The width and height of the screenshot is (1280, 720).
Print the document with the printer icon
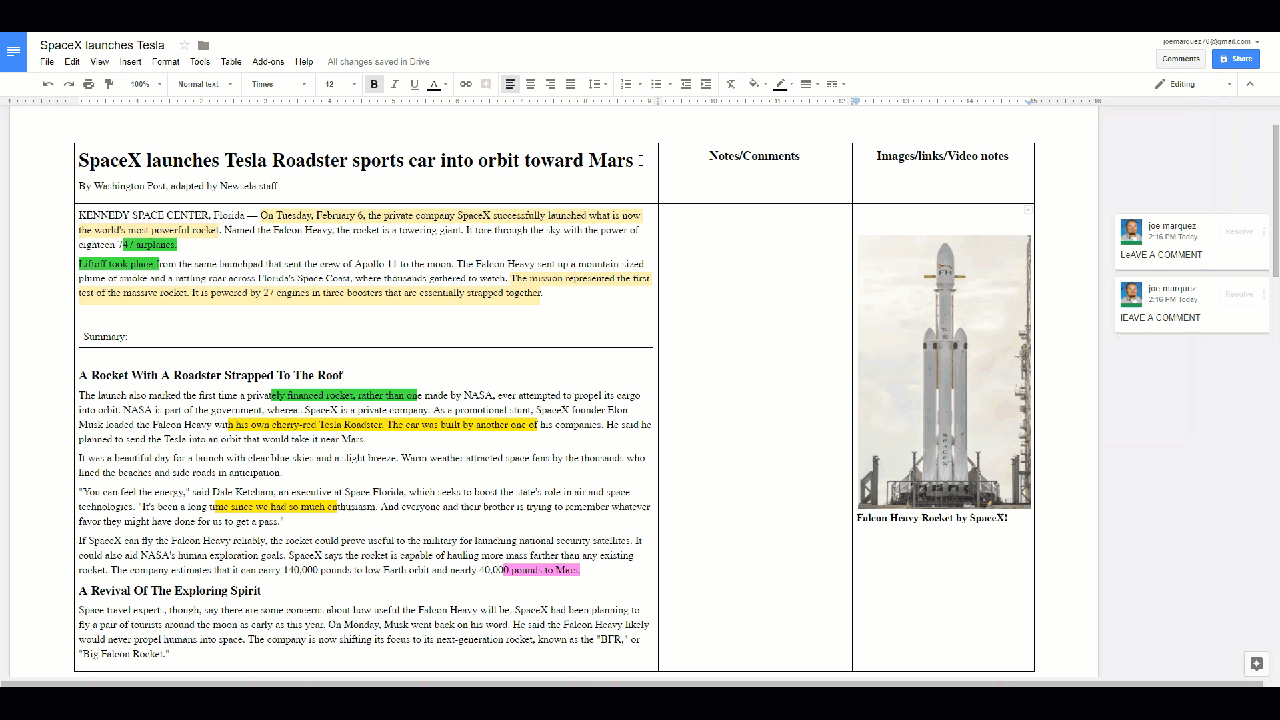89,84
